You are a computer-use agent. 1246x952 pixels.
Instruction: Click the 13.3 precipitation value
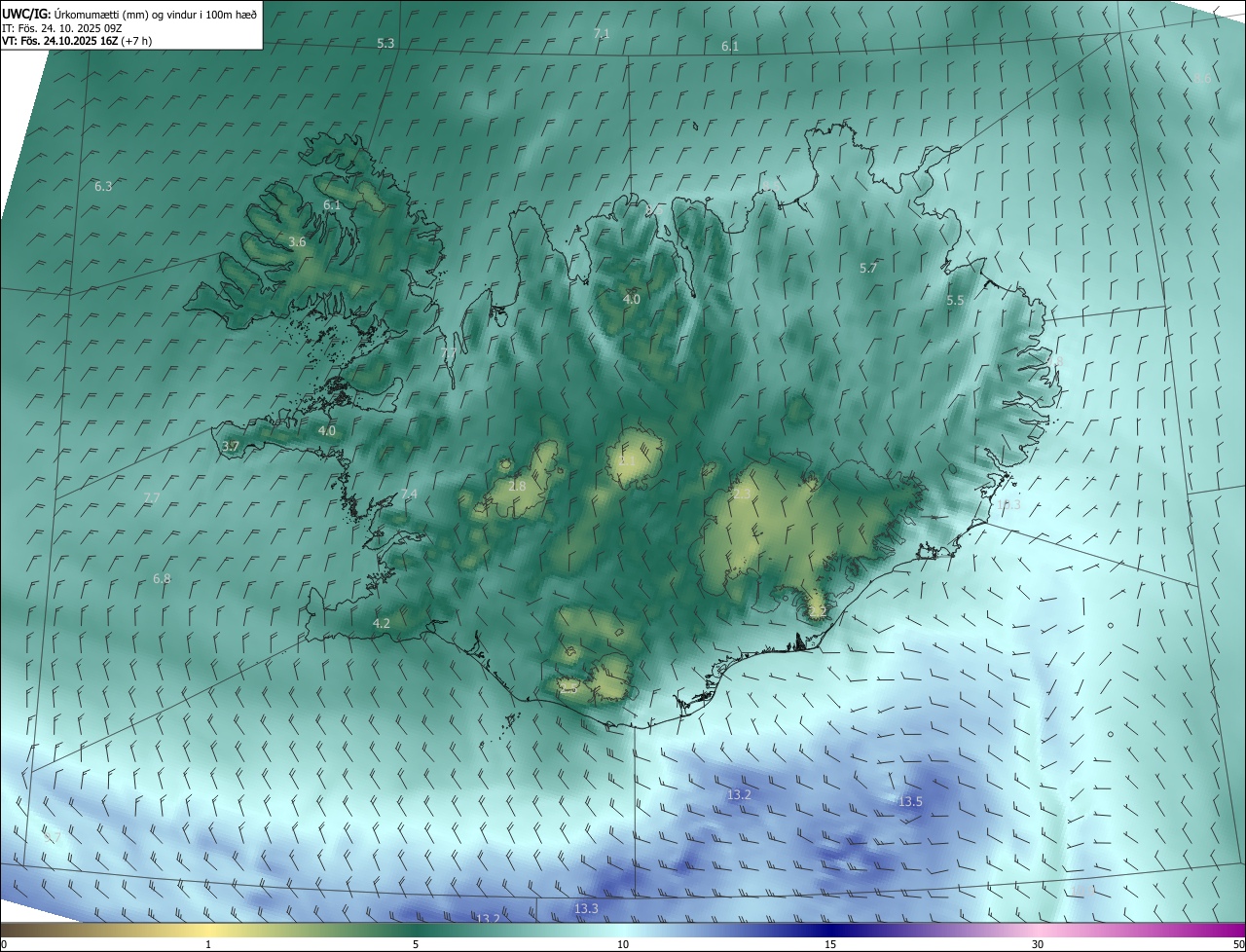tap(586, 909)
